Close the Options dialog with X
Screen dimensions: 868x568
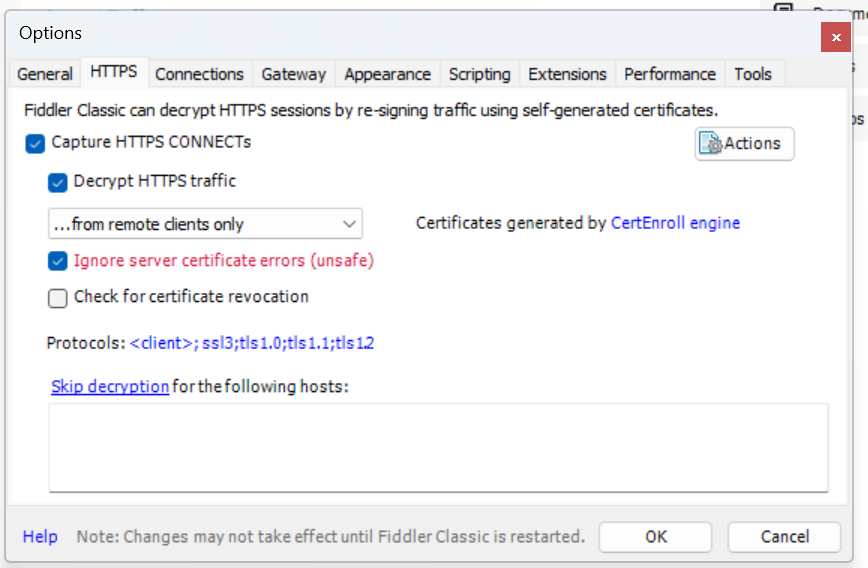835,37
